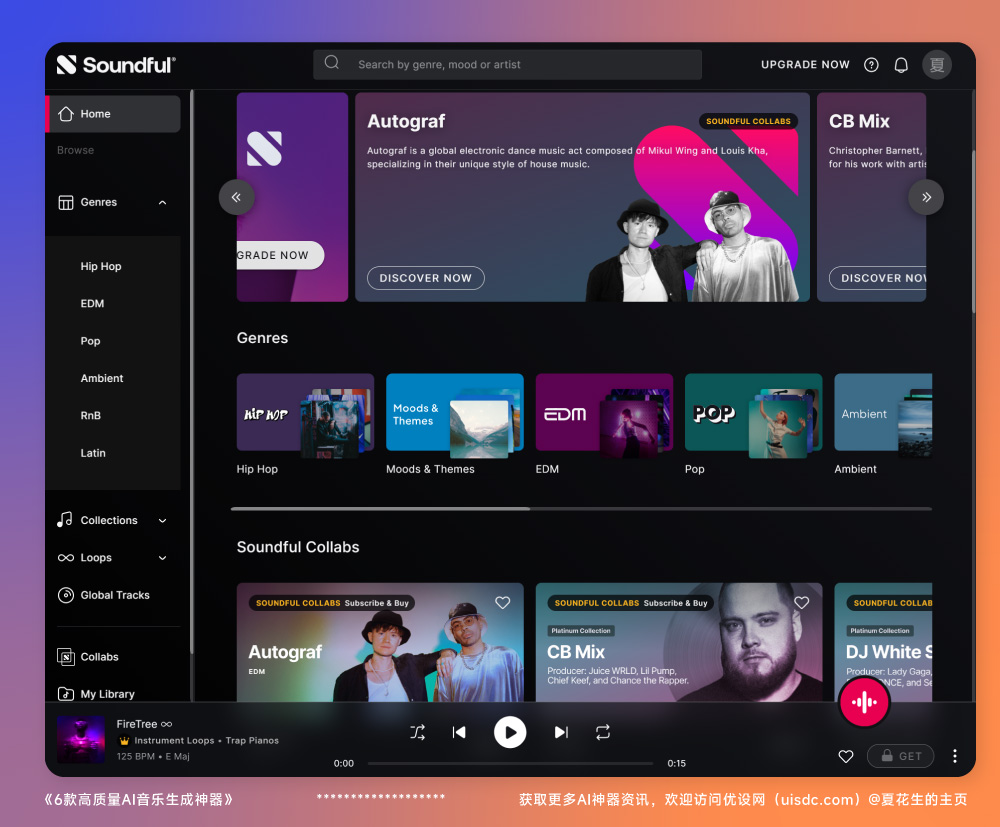
Task: Click the pink audio waveform button
Action: coord(863,703)
